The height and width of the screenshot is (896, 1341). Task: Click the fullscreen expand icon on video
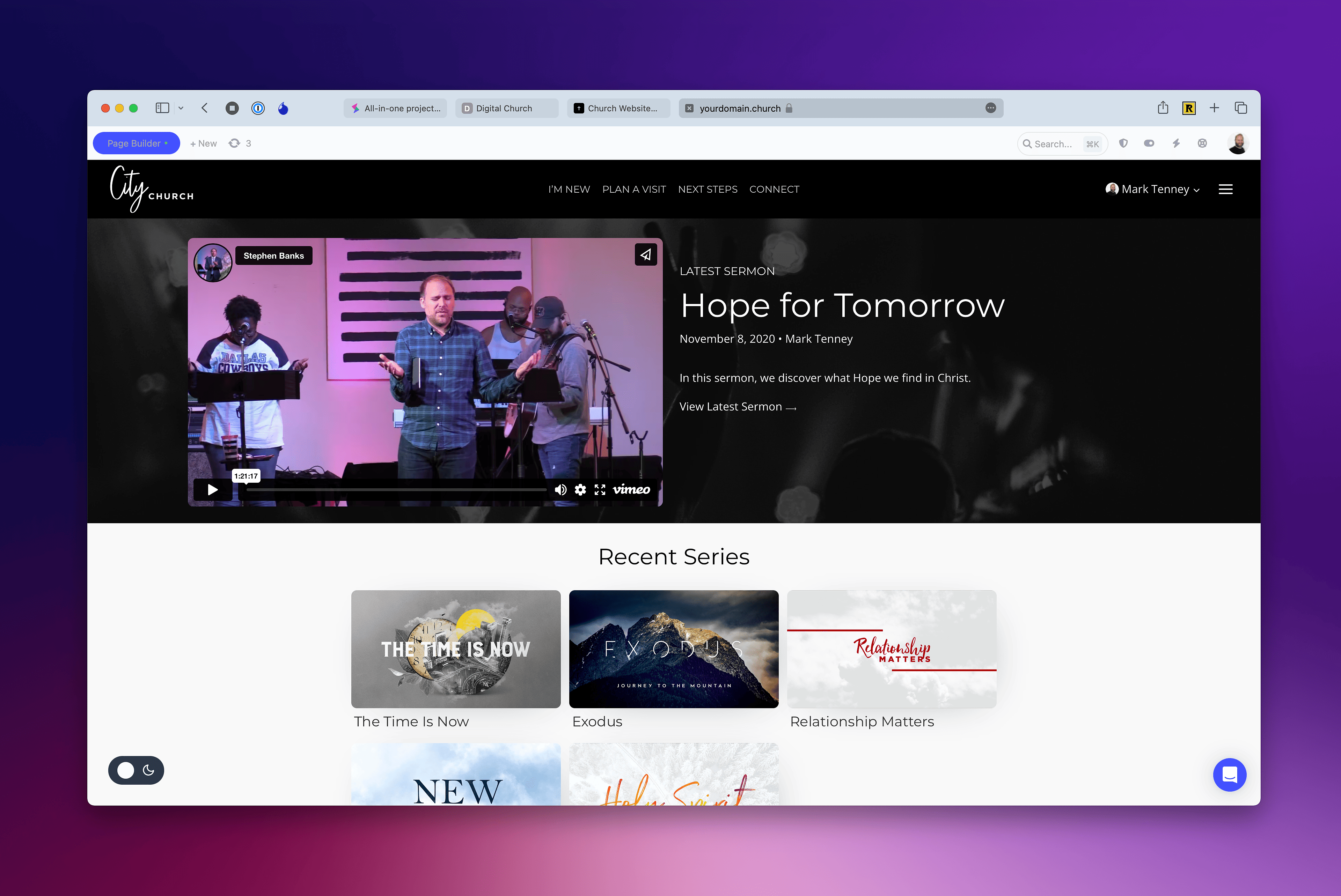[x=600, y=489]
